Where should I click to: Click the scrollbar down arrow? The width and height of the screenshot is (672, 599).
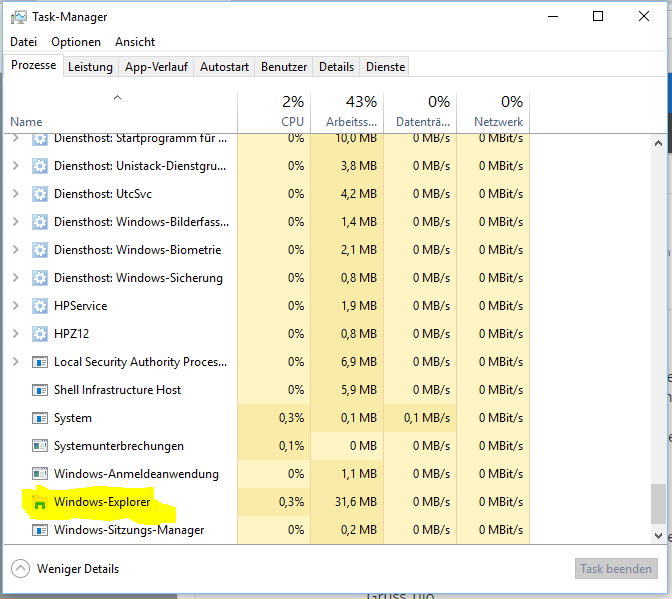pyautogui.click(x=659, y=535)
